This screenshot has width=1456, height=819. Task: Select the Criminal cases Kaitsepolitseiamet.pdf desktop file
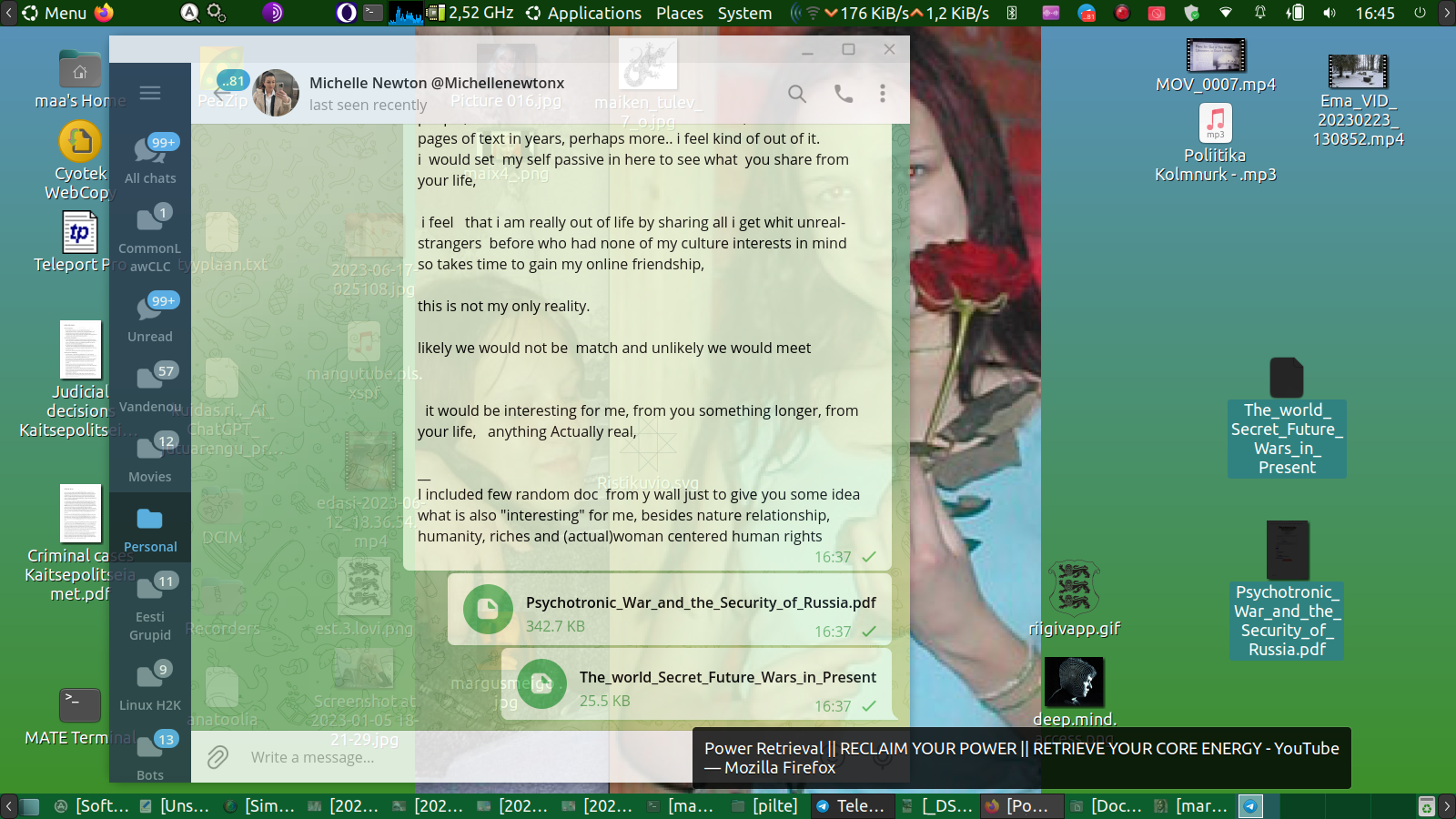80,543
